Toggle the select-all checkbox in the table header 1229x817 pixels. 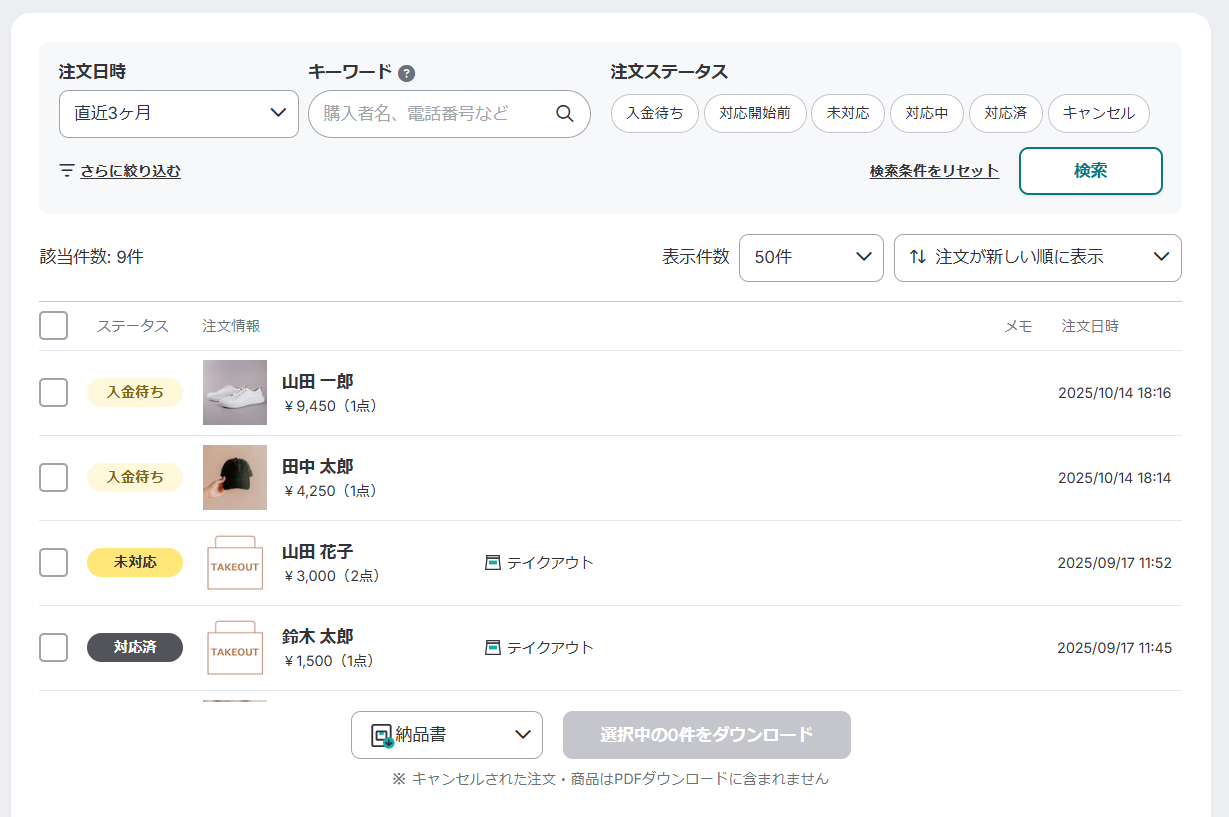coord(54,326)
